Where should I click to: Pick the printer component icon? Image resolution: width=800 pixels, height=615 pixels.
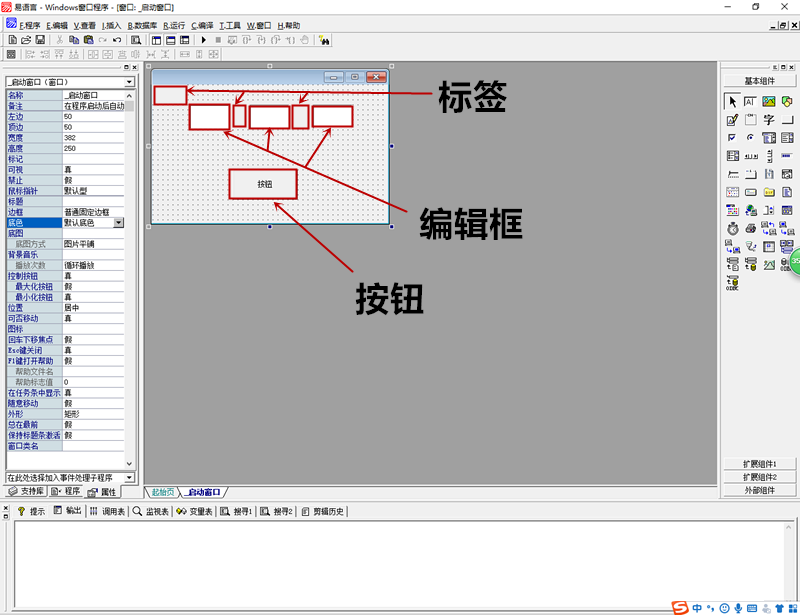750,229
